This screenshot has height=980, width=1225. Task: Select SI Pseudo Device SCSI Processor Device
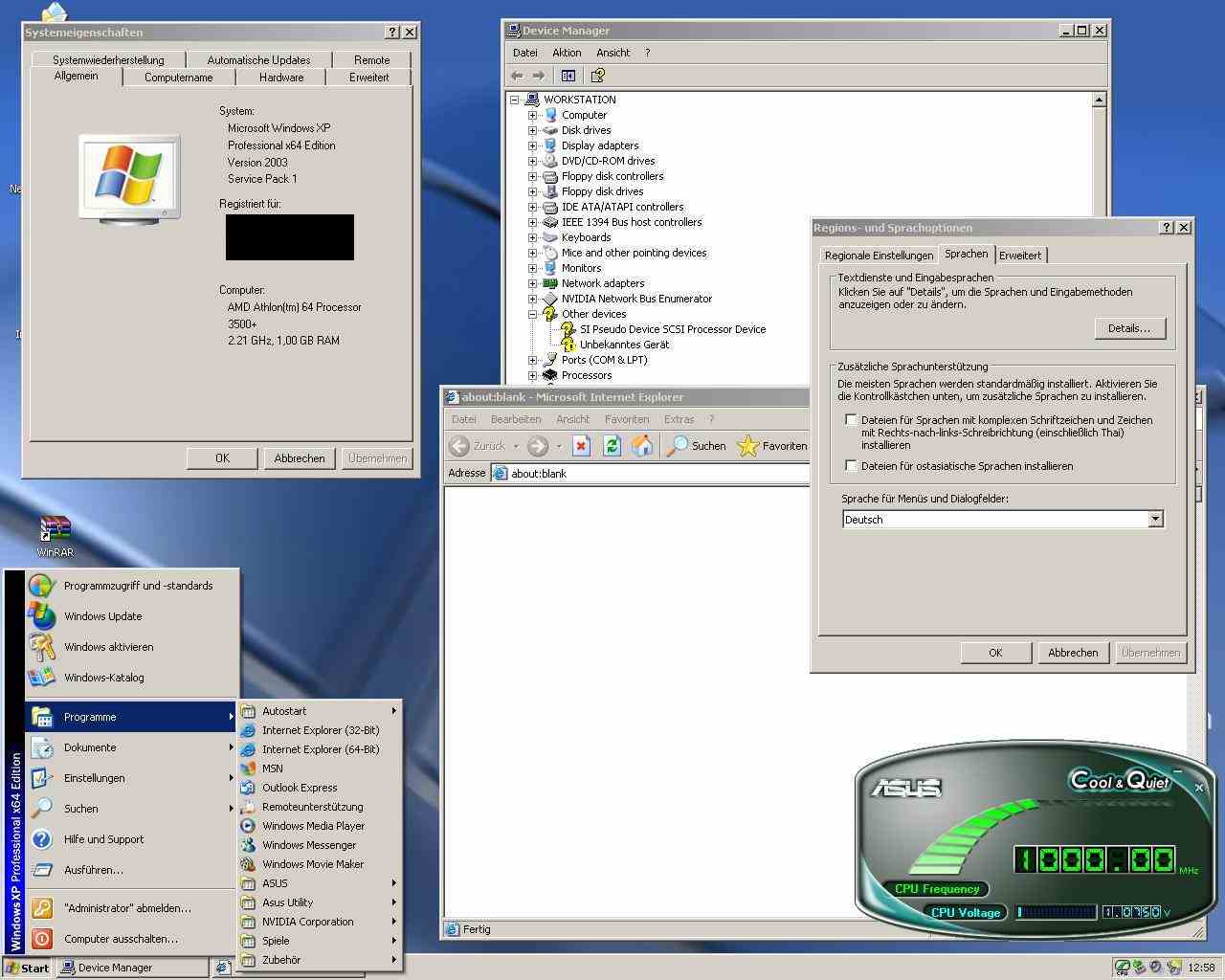point(673,329)
